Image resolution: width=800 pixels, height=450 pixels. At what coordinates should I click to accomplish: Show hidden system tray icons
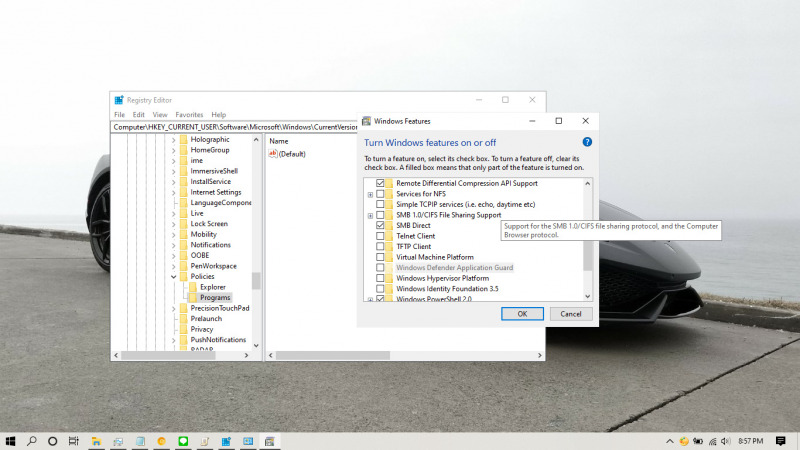(670, 441)
